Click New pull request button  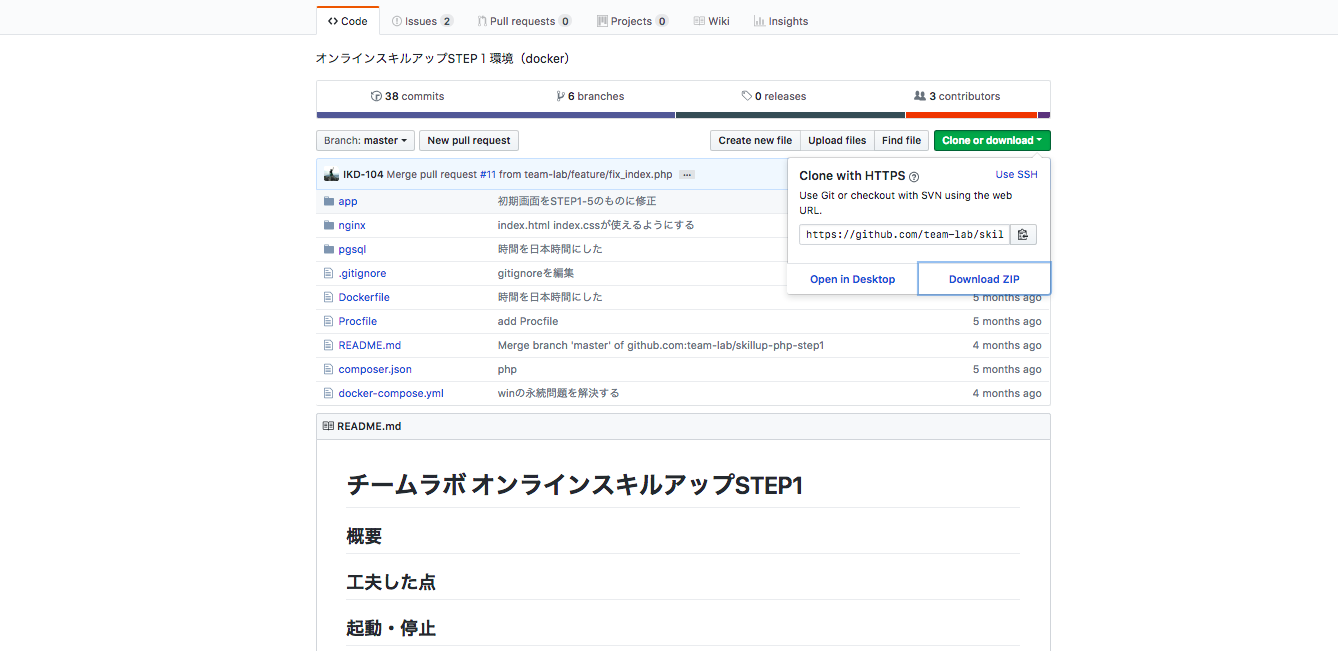click(x=469, y=141)
